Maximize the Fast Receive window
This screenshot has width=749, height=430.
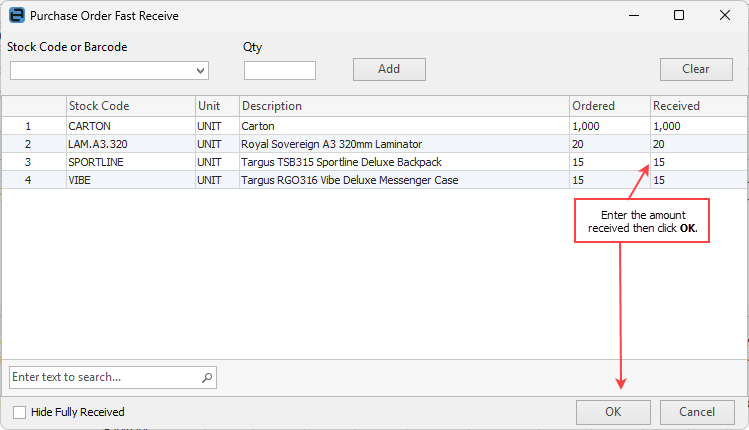679,16
